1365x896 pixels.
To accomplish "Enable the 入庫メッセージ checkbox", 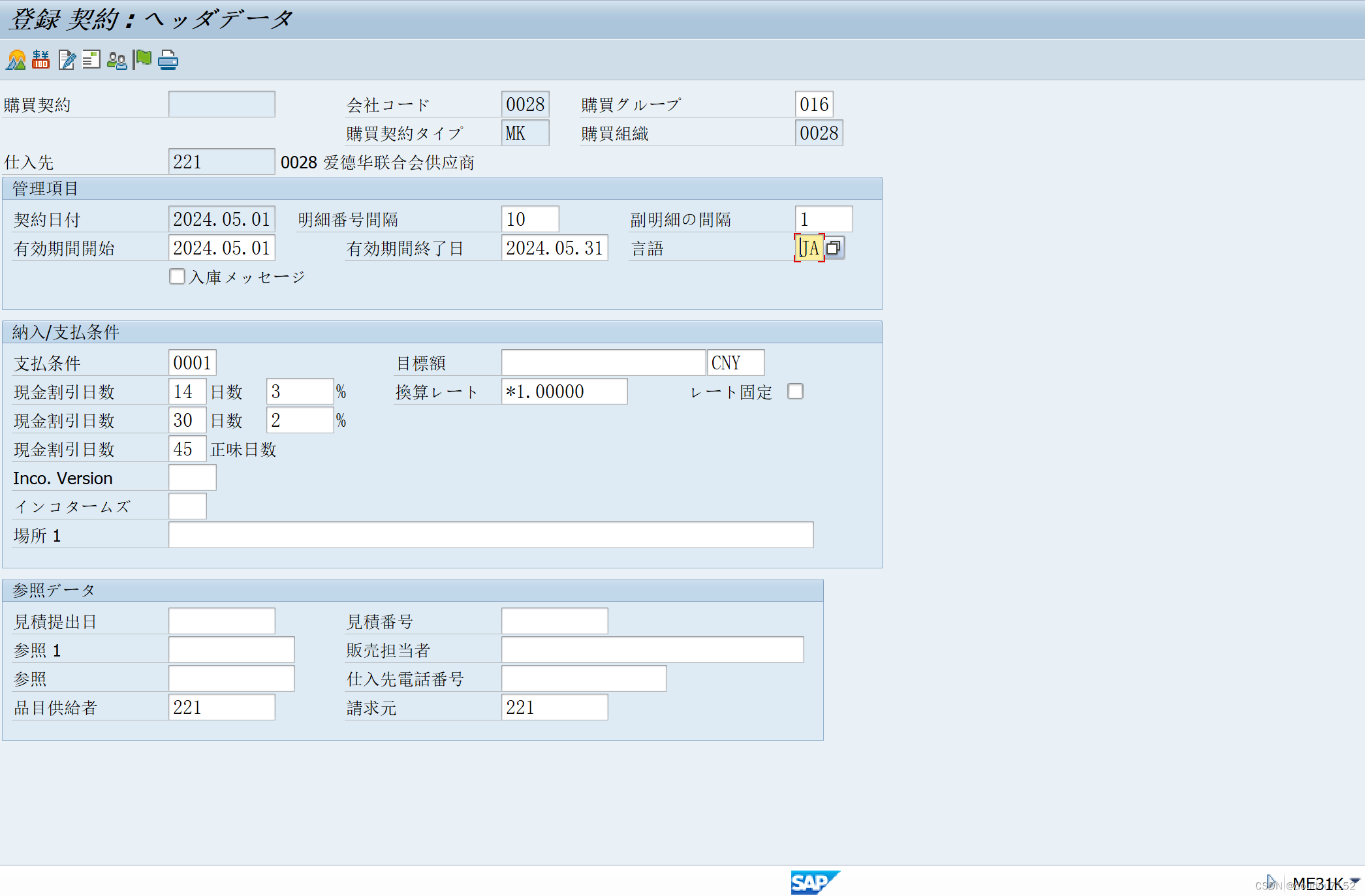I will [177, 277].
